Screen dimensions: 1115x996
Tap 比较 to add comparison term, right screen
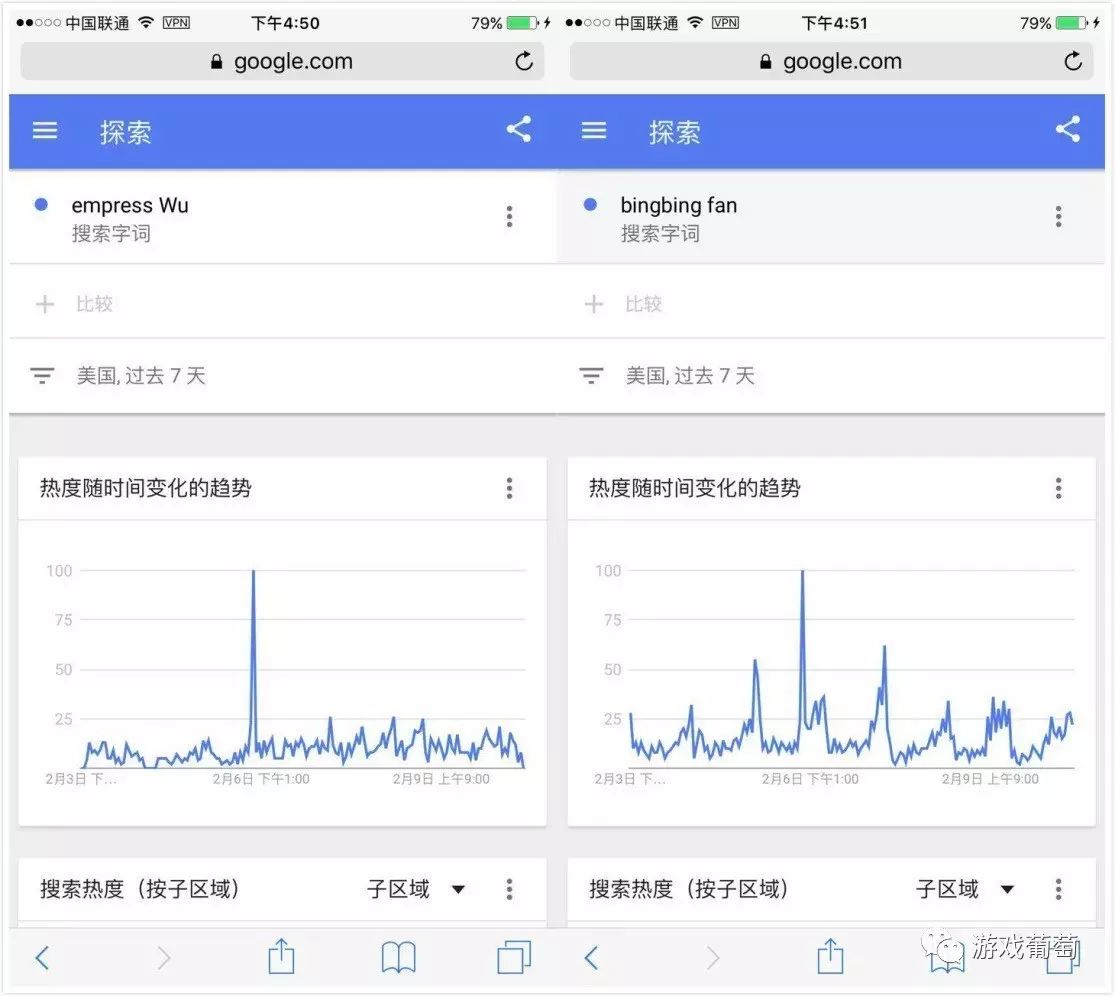tap(644, 304)
